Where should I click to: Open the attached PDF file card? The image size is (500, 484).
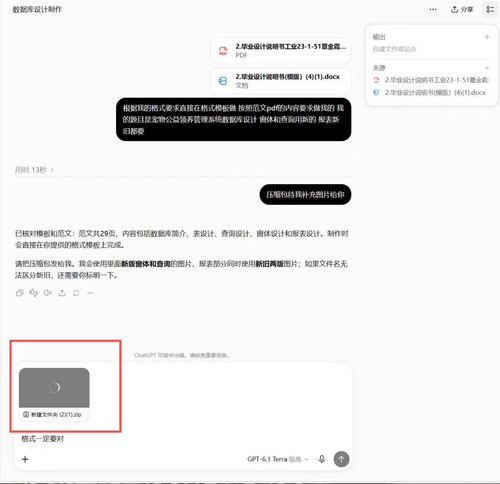281,51
